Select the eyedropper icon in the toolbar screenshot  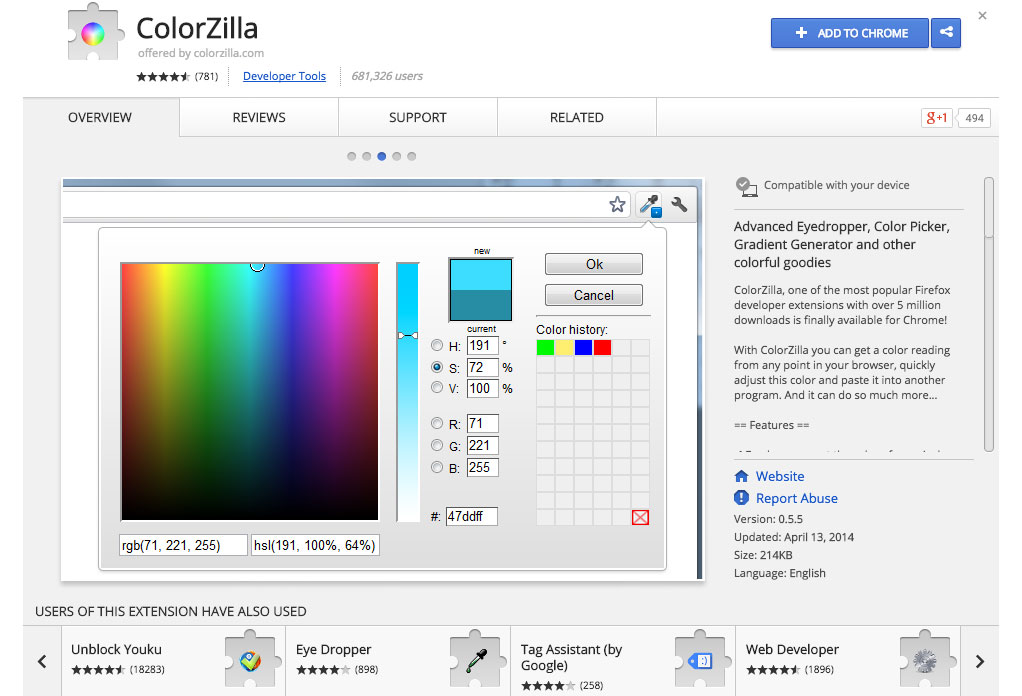pyautogui.click(x=648, y=204)
